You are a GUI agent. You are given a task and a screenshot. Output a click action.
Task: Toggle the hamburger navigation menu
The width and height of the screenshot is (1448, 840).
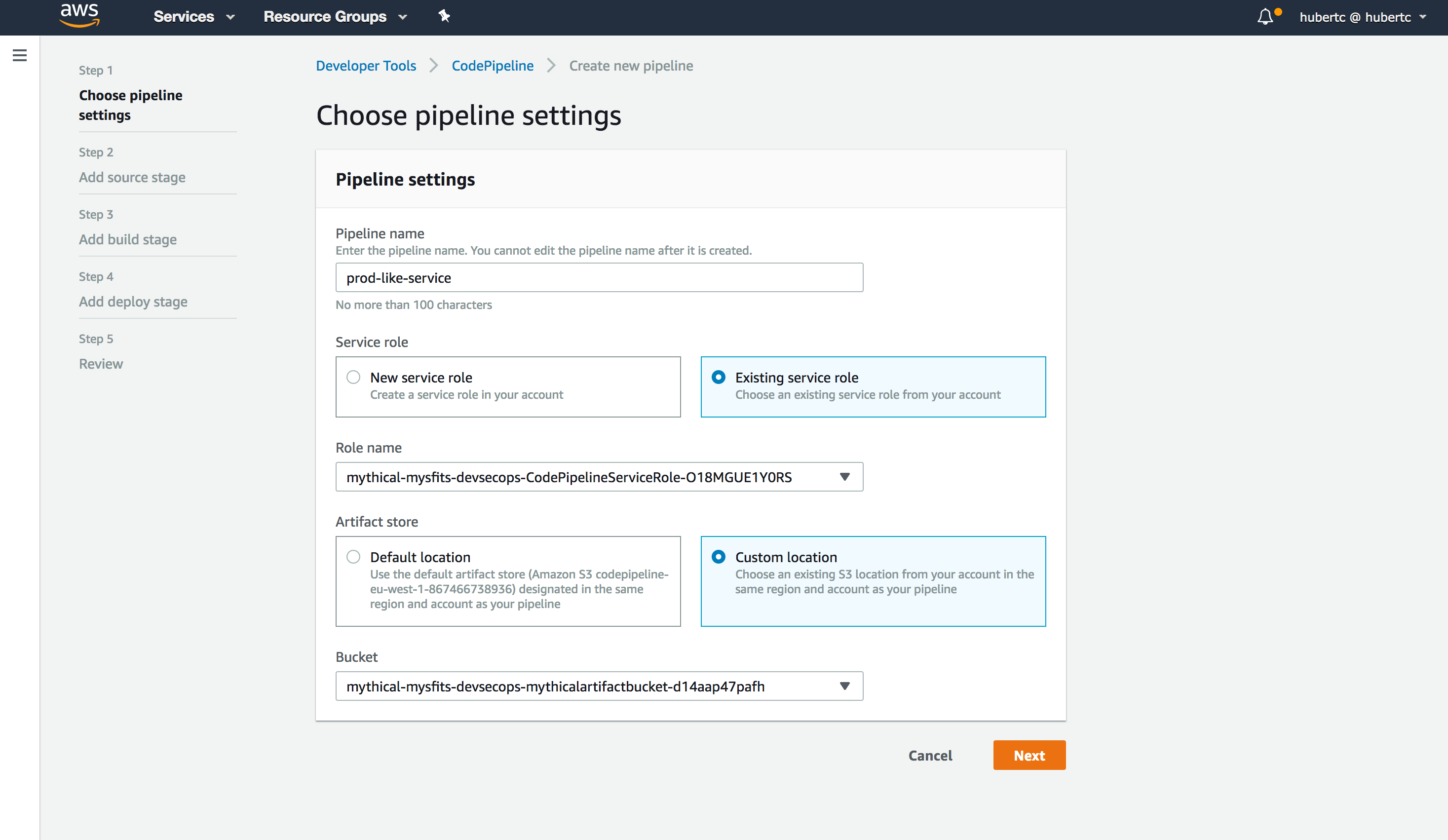(x=20, y=55)
